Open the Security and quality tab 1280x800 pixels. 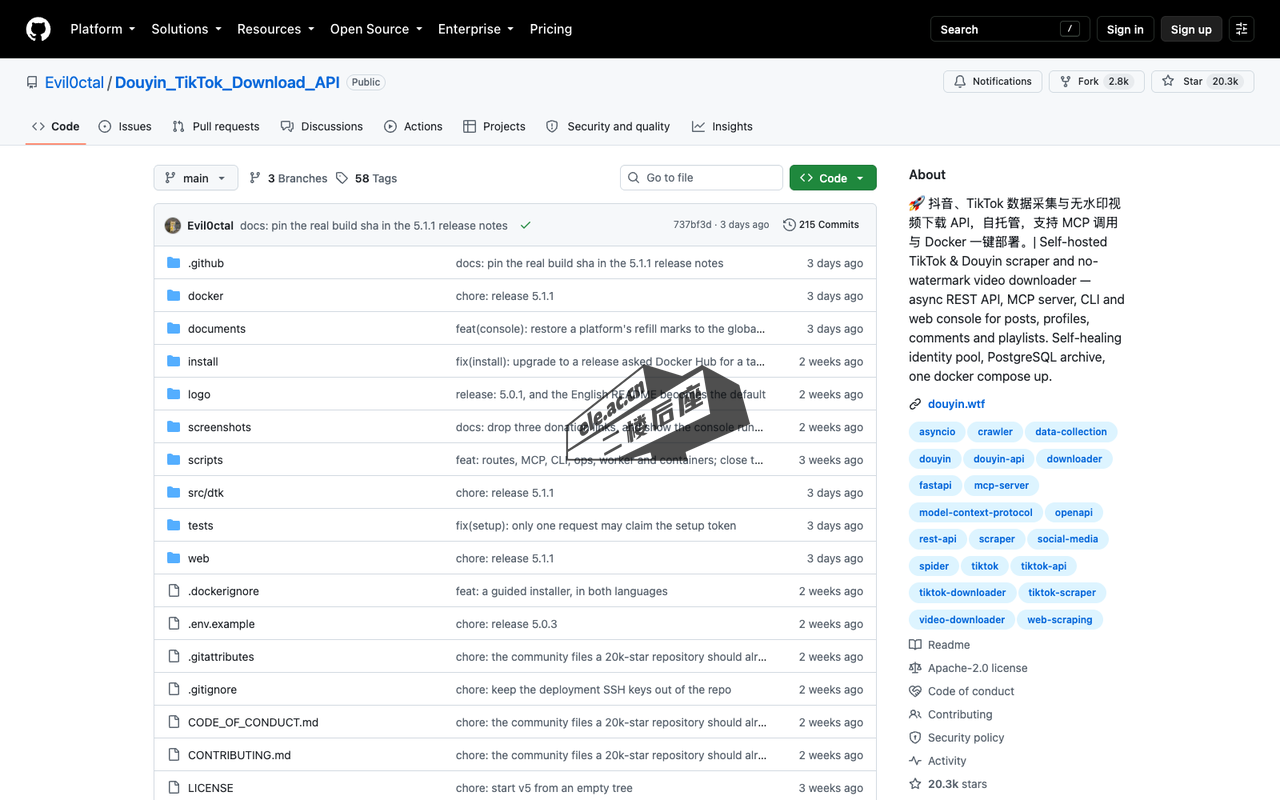pos(608,126)
